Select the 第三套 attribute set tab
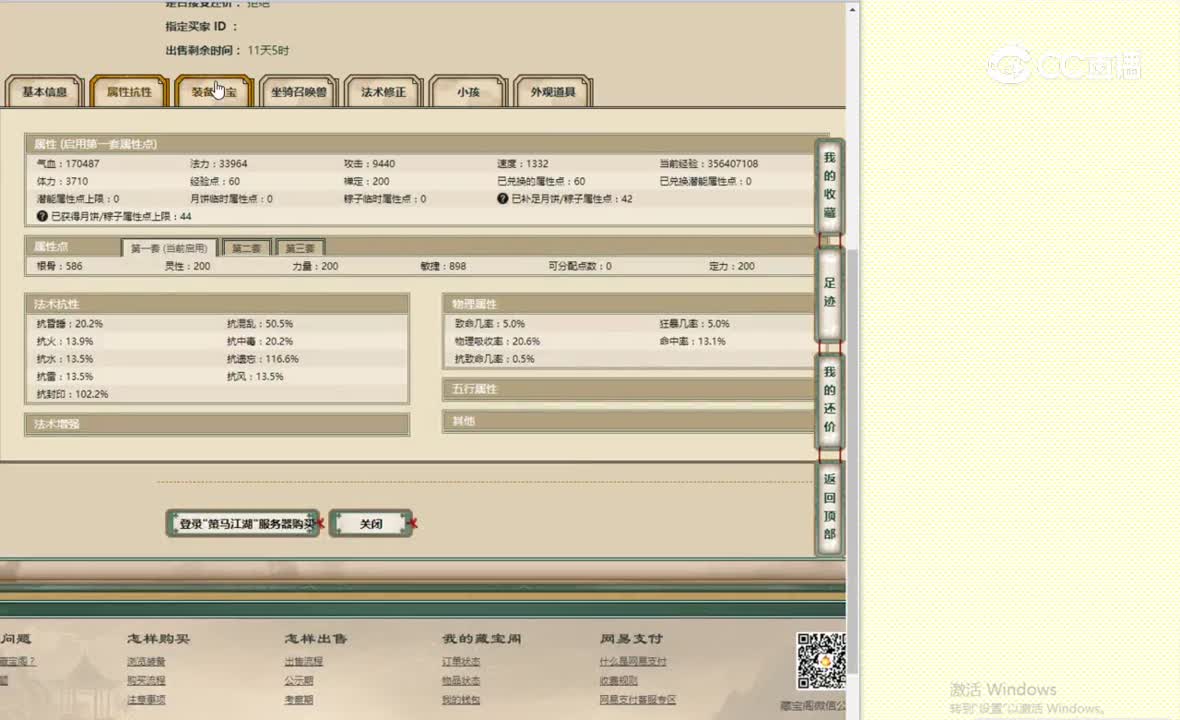 point(300,248)
